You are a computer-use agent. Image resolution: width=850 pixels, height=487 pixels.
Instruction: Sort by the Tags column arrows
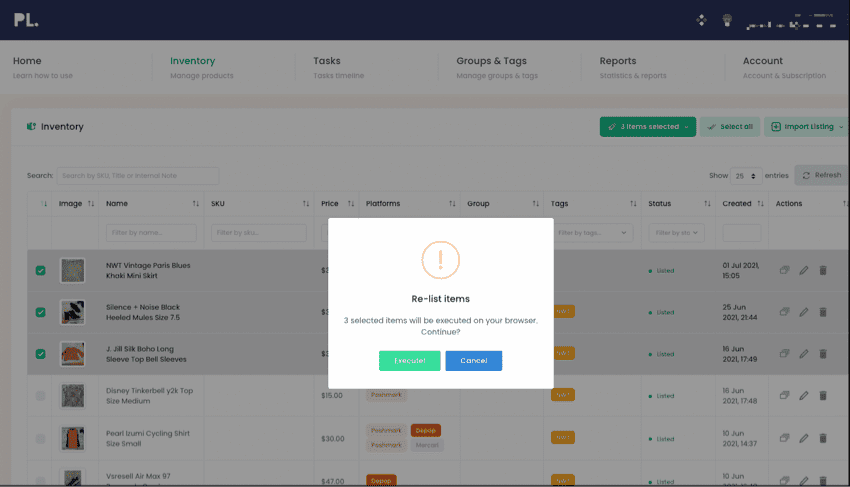coord(633,203)
